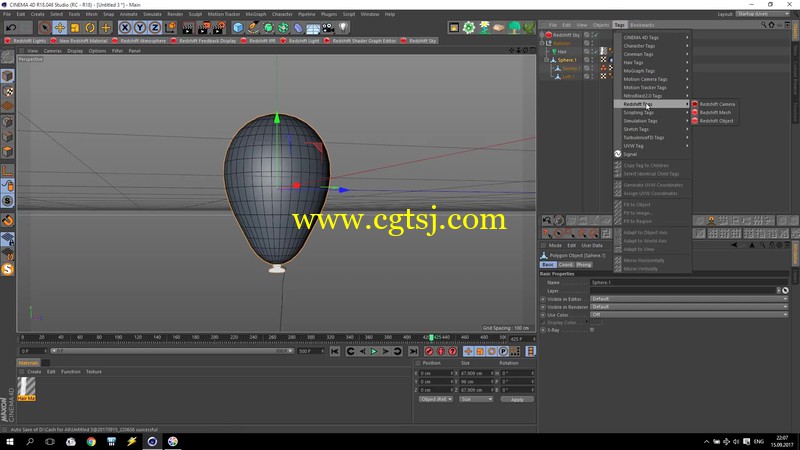Expand Sketch Tags submenu
This screenshot has height=450, width=800.
(x=653, y=129)
